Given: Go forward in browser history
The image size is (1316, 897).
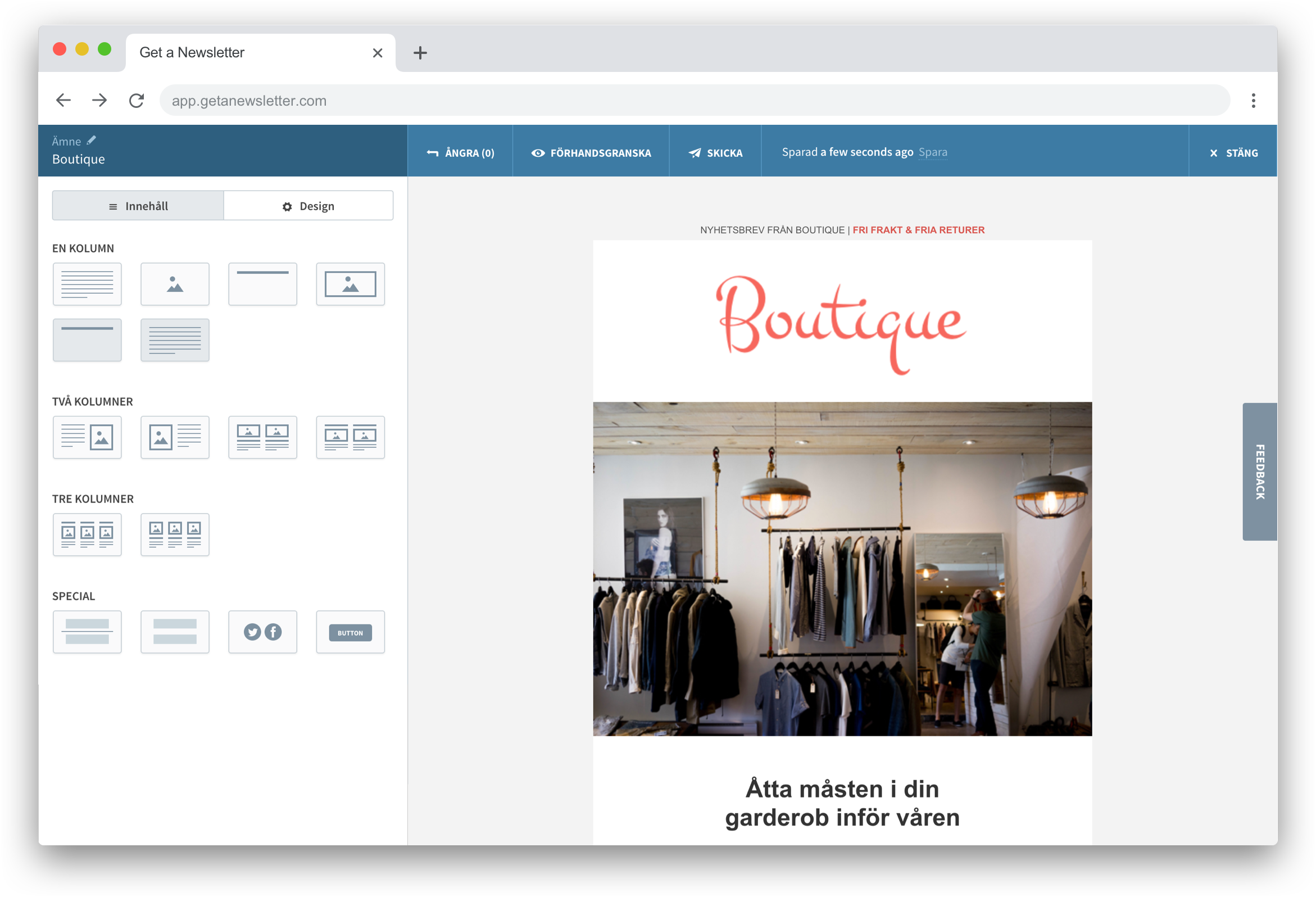Looking at the screenshot, I should pos(99,100).
